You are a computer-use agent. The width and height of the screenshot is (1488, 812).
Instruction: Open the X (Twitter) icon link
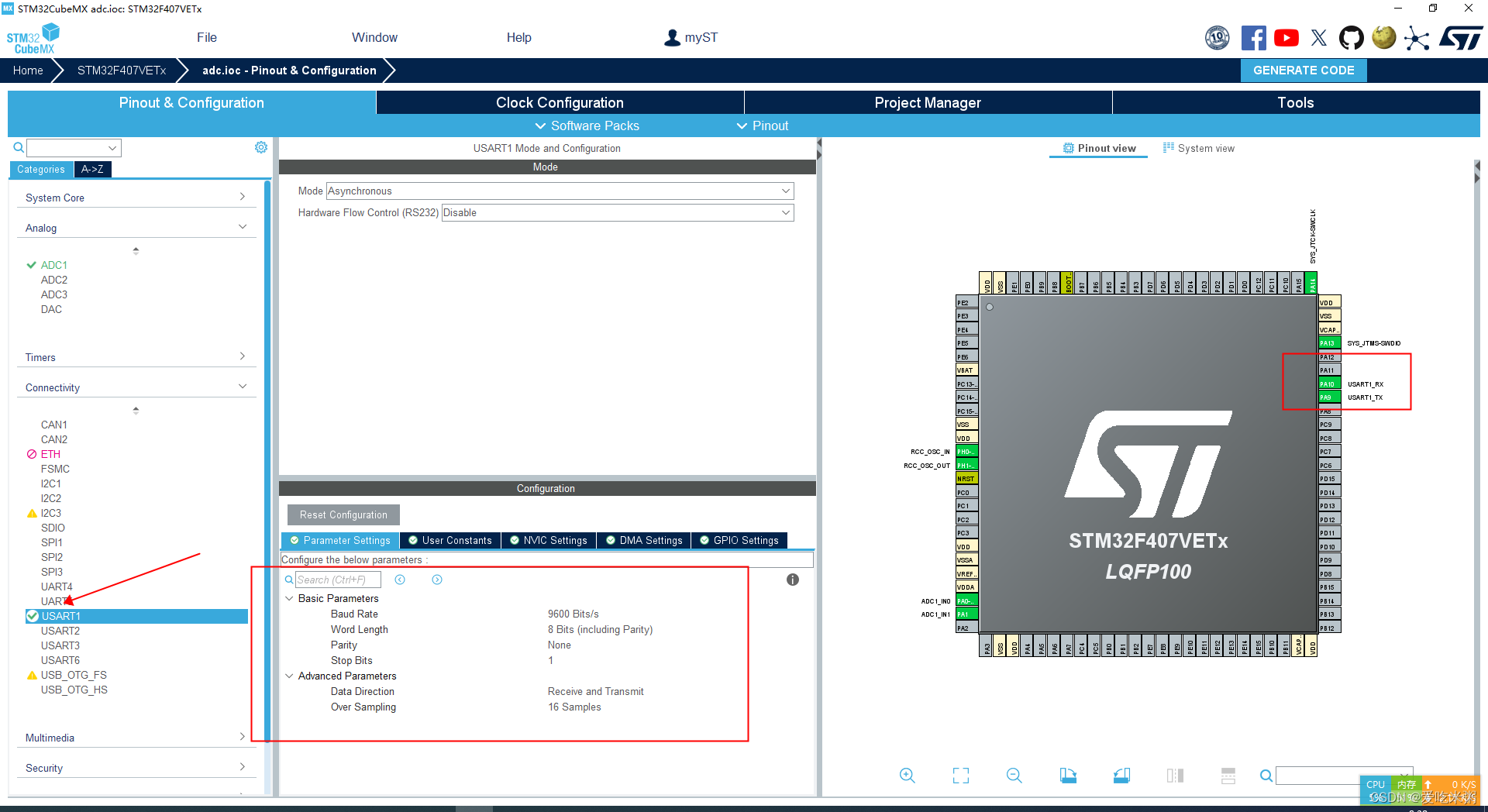click(1319, 37)
